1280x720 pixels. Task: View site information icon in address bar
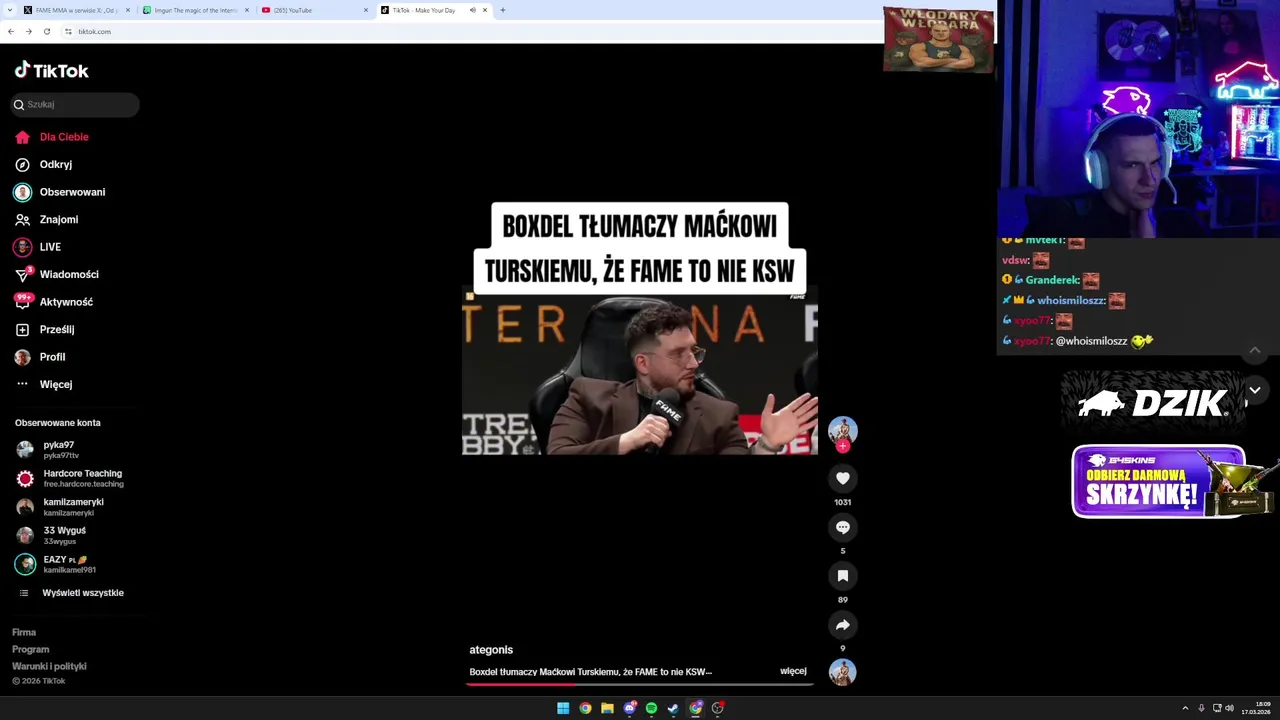(68, 31)
